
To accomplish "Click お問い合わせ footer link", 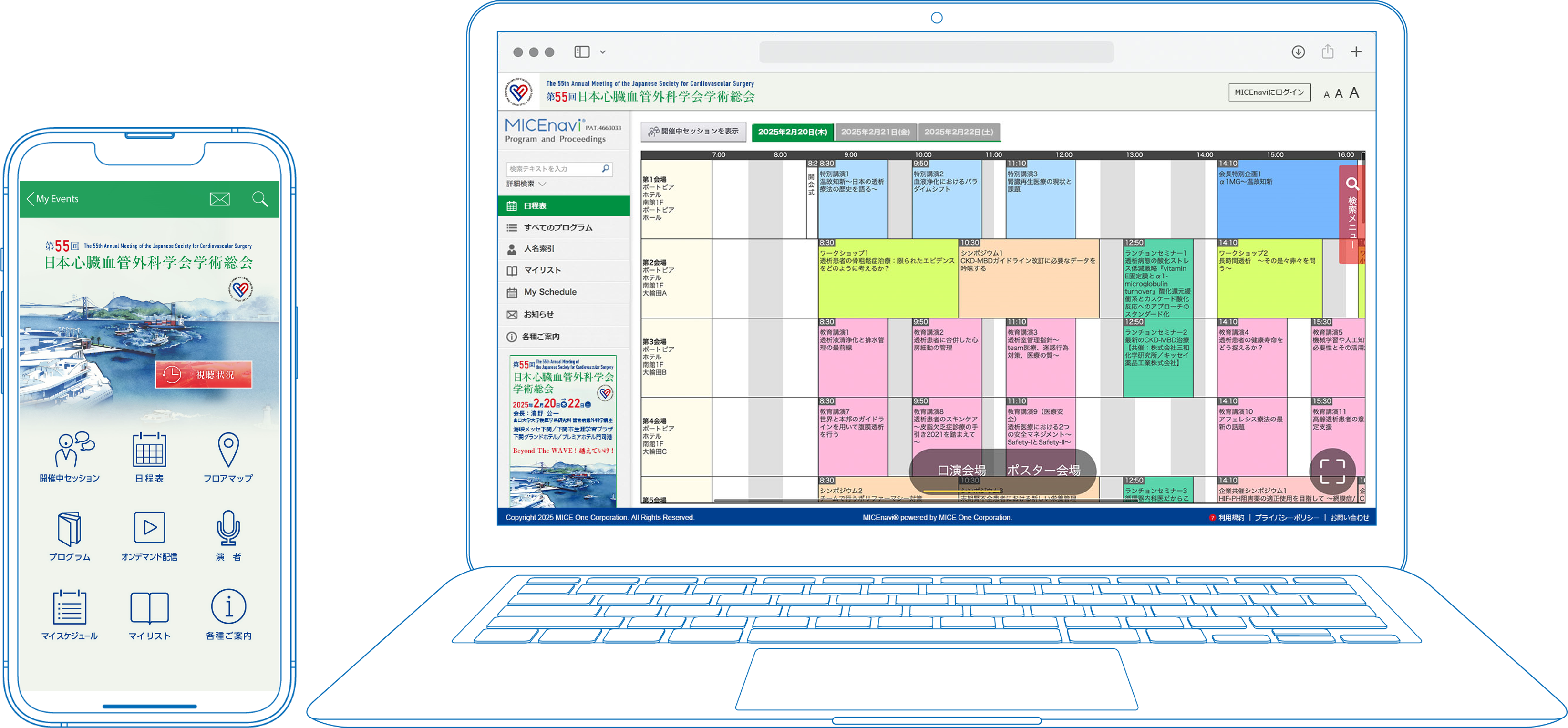I will pyautogui.click(x=1349, y=518).
